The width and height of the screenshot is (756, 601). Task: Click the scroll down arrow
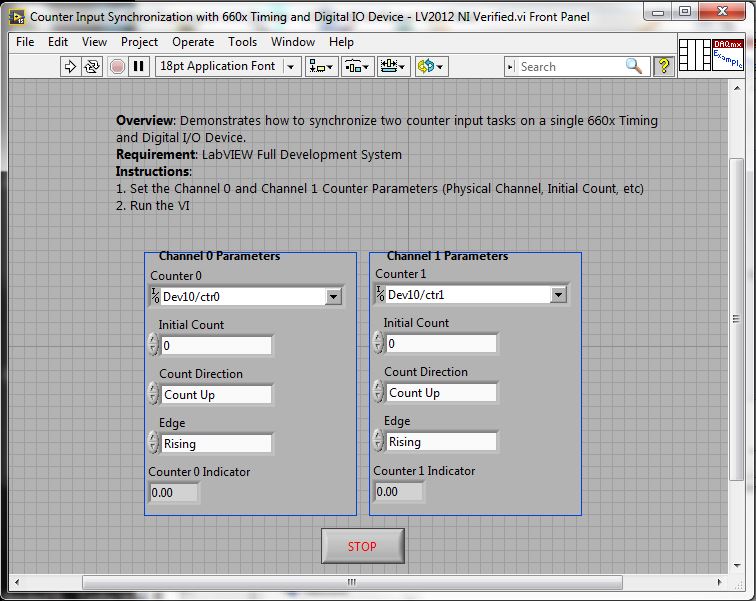pos(737,565)
